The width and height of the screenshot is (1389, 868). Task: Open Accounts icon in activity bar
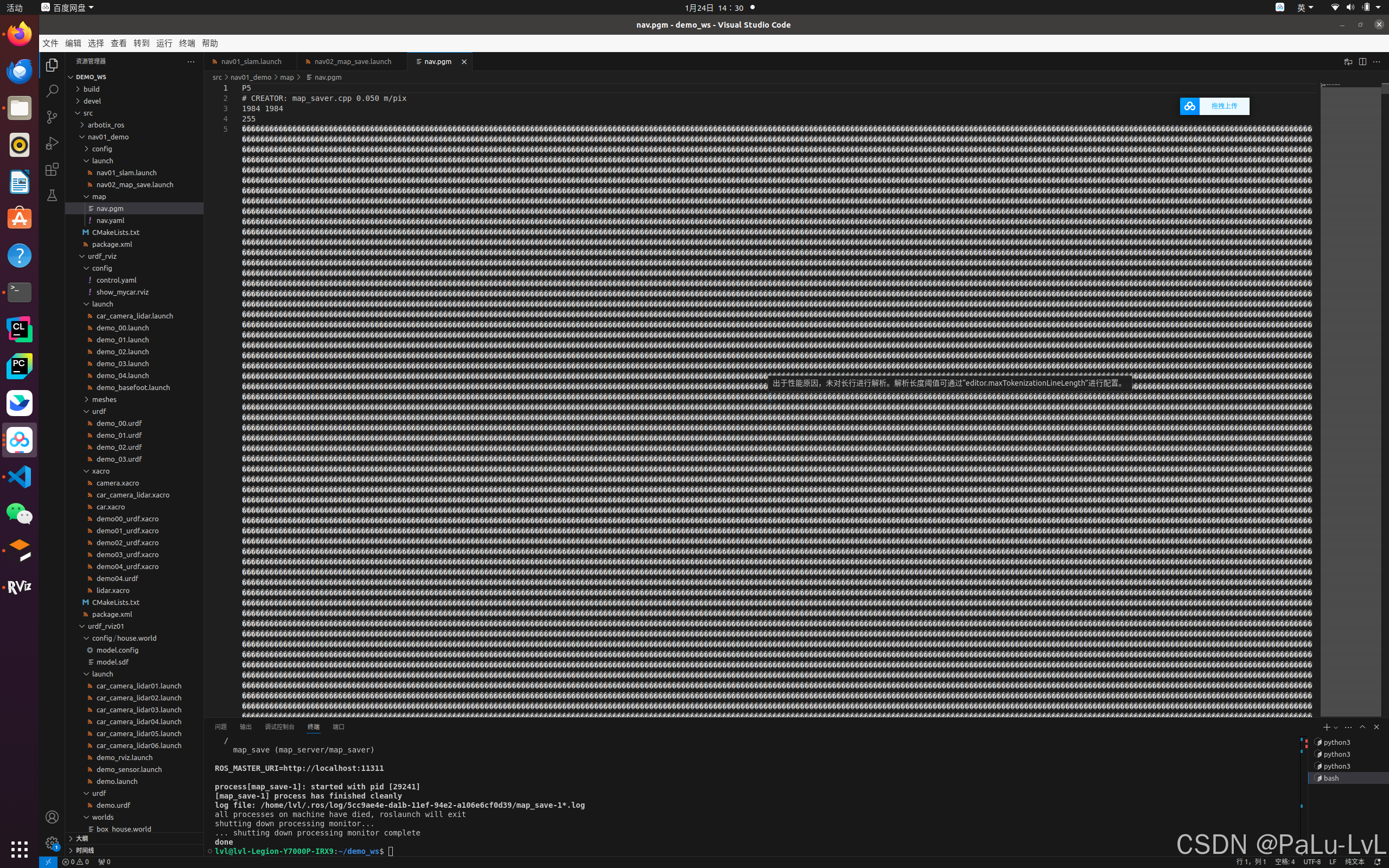tap(52, 816)
